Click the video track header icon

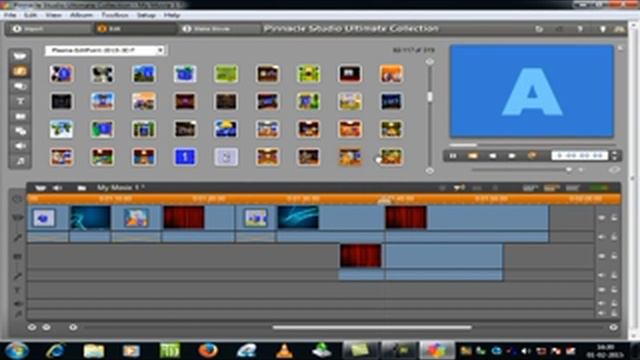click(x=18, y=218)
